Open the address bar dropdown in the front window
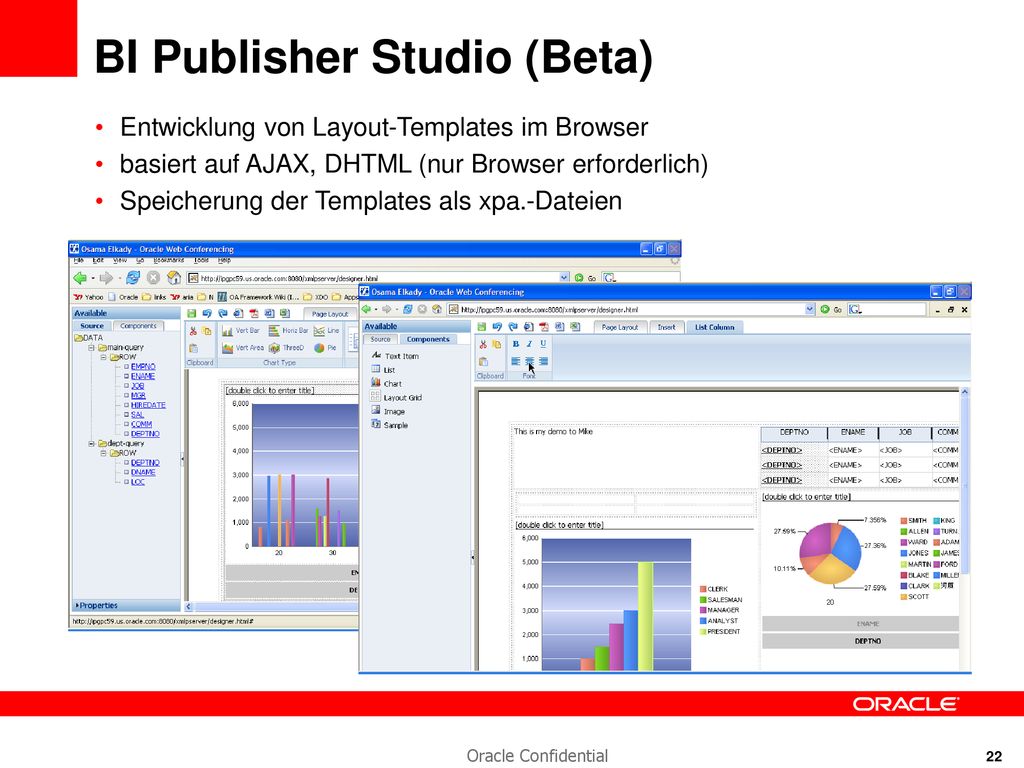The image size is (1024, 768). (810, 310)
